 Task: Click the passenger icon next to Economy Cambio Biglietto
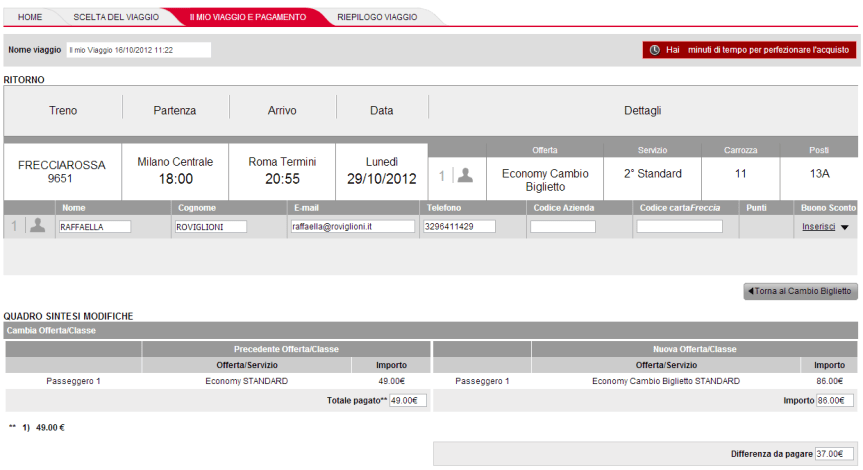click(x=465, y=175)
